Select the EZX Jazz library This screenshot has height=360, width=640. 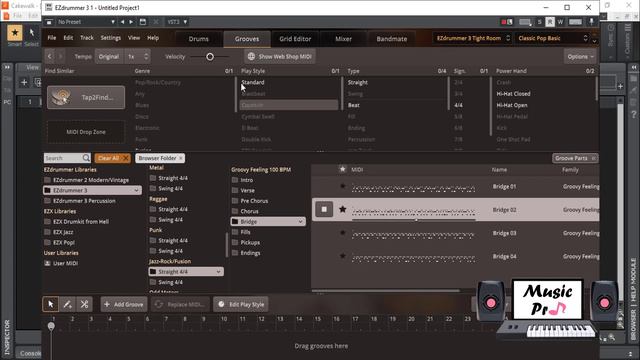pos(63,232)
